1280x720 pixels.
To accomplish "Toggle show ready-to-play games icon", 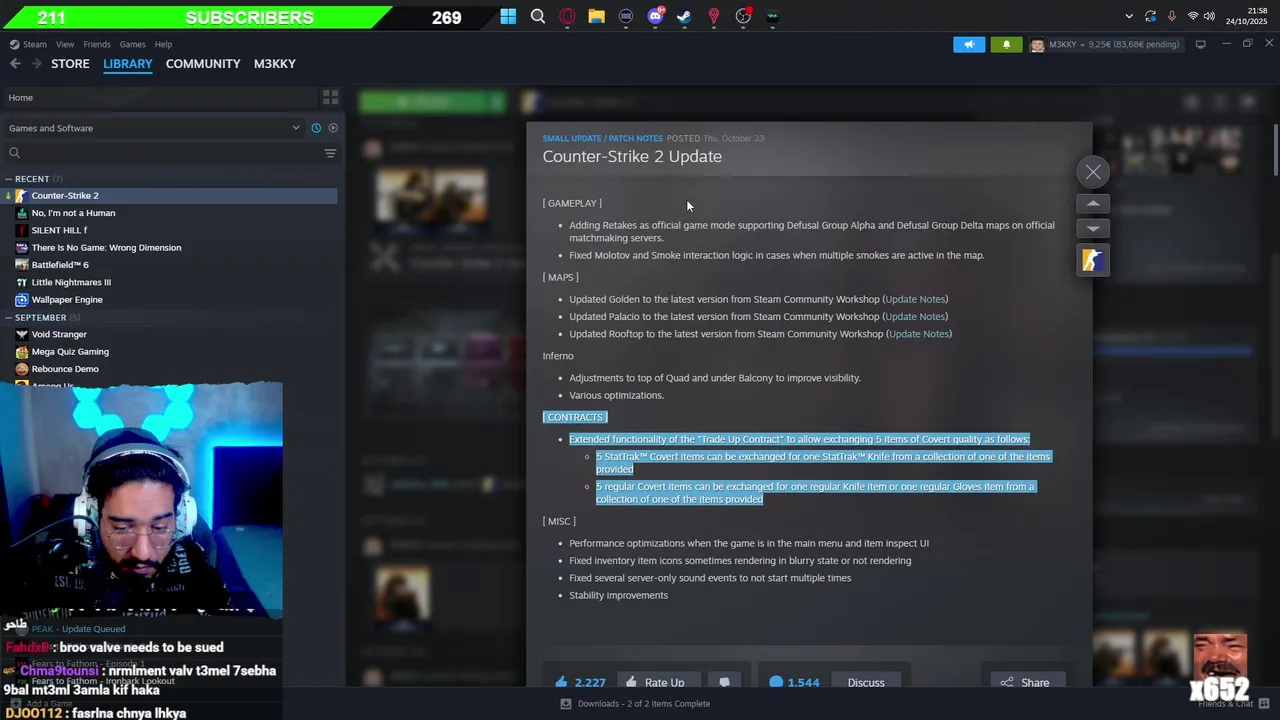I will pos(333,128).
